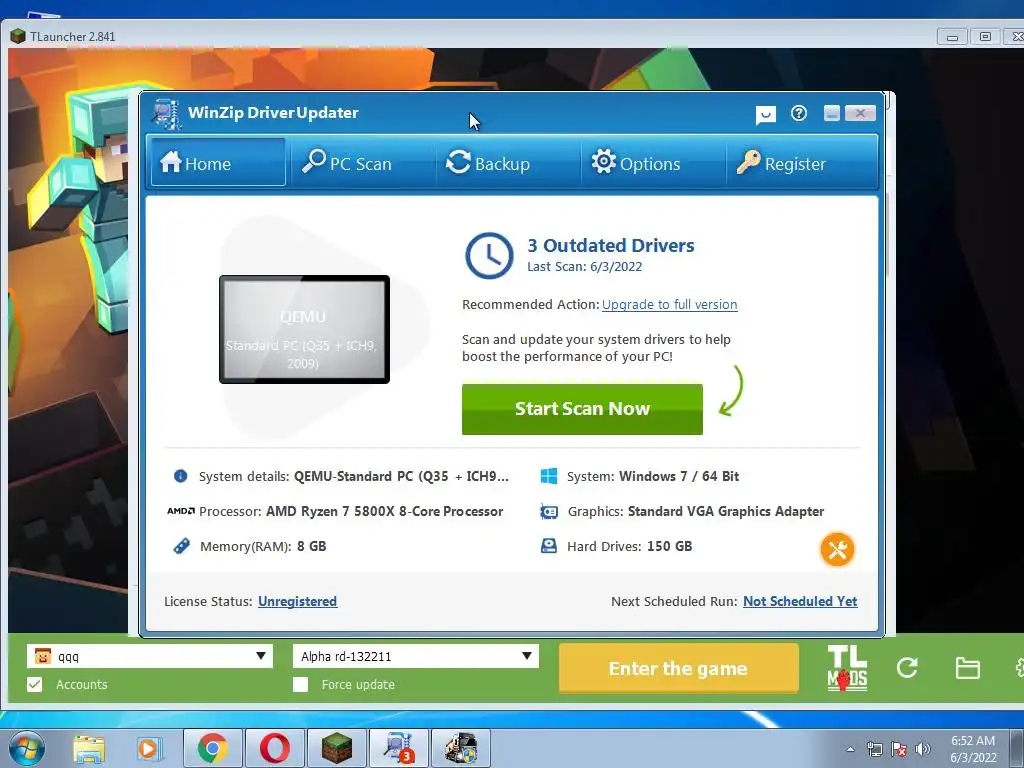This screenshot has height=768, width=1024.
Task: Click the WinZip Driver Updater app logo
Action: (167, 114)
